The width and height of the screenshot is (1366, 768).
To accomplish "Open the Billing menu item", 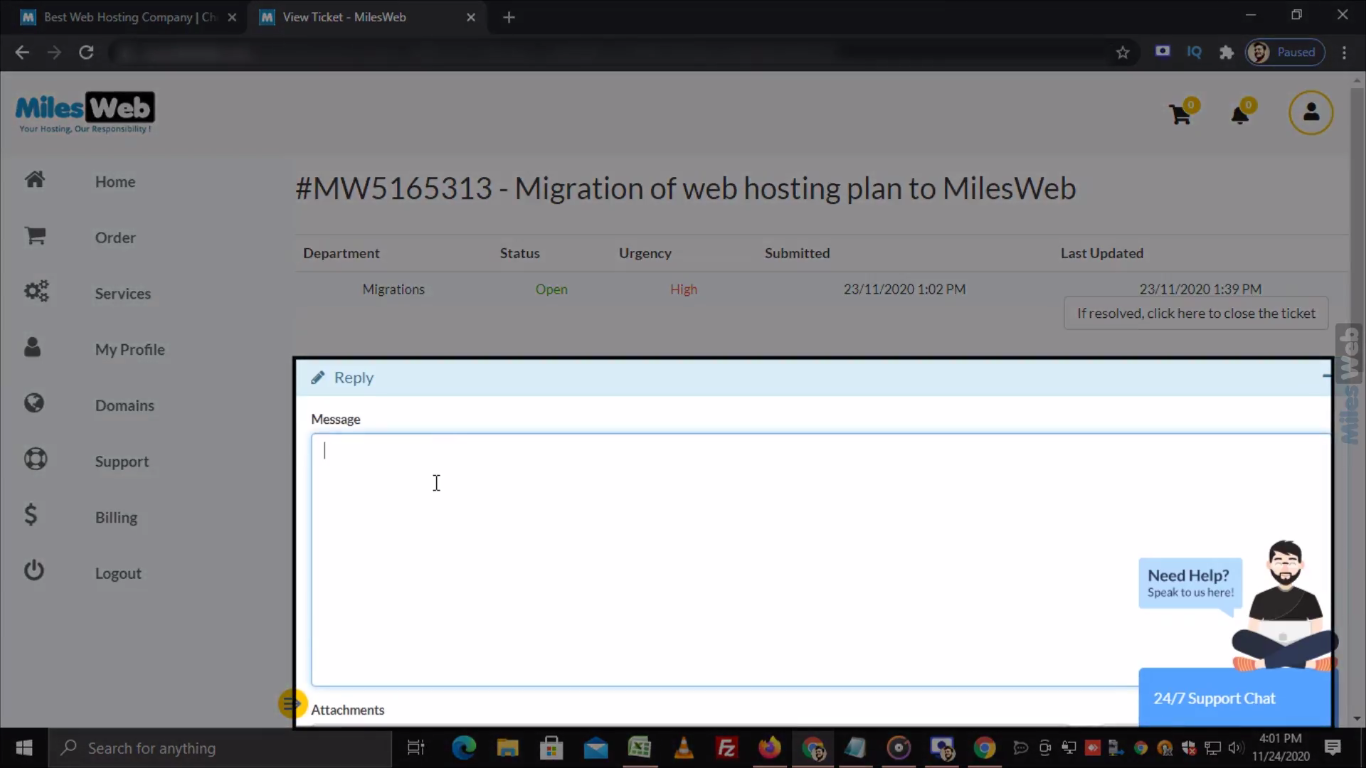I will pyautogui.click(x=116, y=517).
